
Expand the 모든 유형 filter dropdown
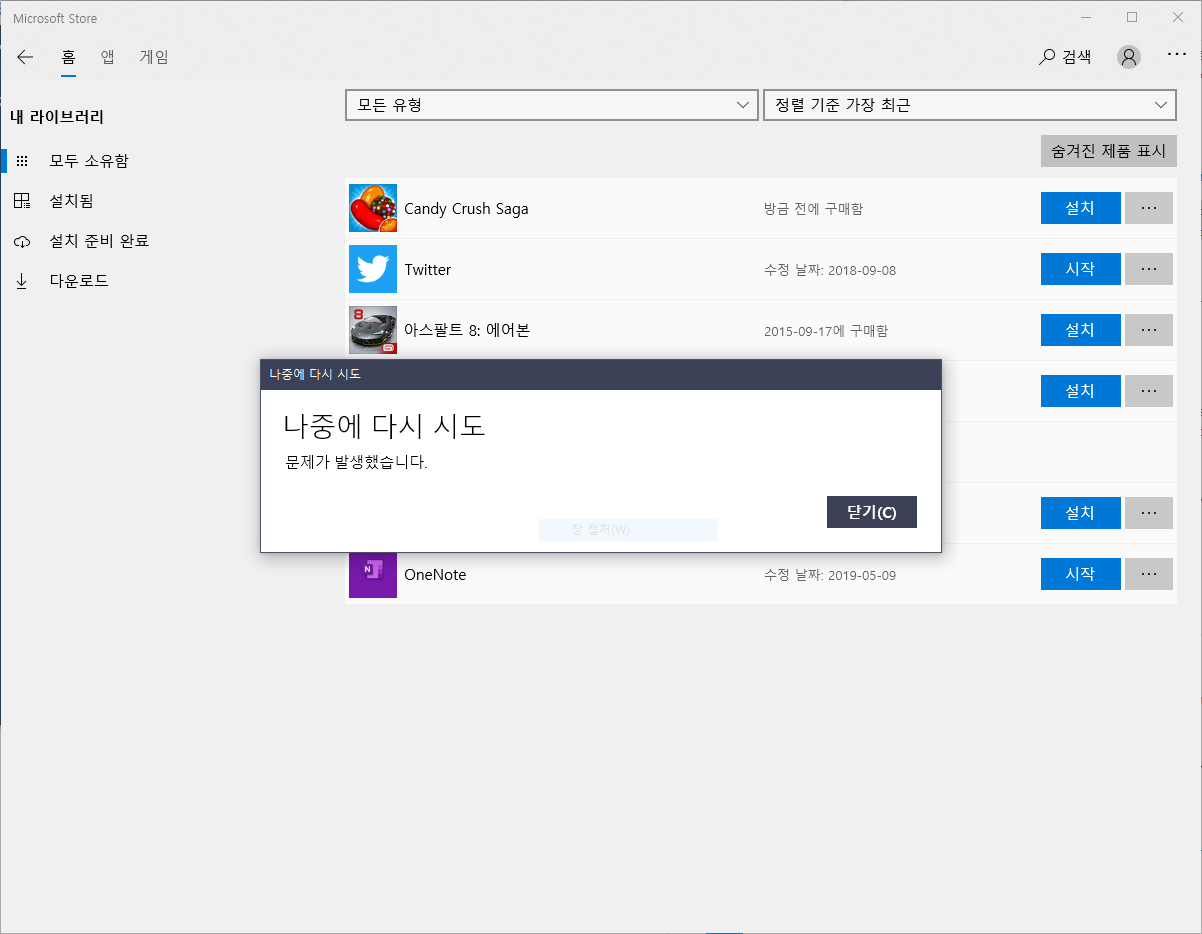point(551,105)
